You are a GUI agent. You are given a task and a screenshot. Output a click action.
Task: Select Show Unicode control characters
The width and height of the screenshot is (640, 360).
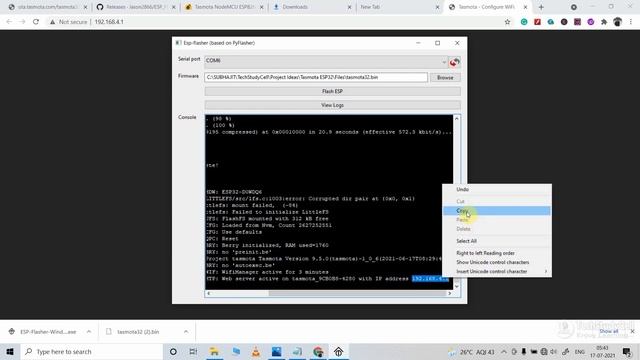click(x=497, y=262)
